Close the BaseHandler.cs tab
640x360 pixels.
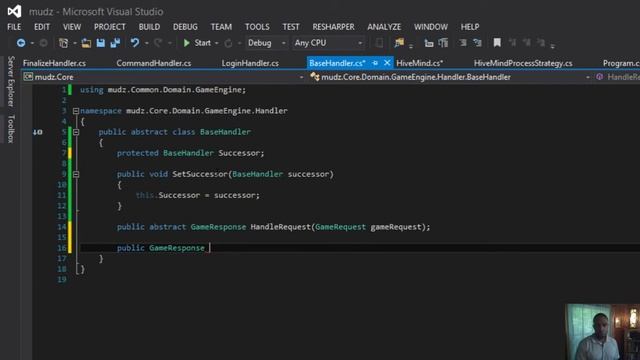tap(387, 63)
